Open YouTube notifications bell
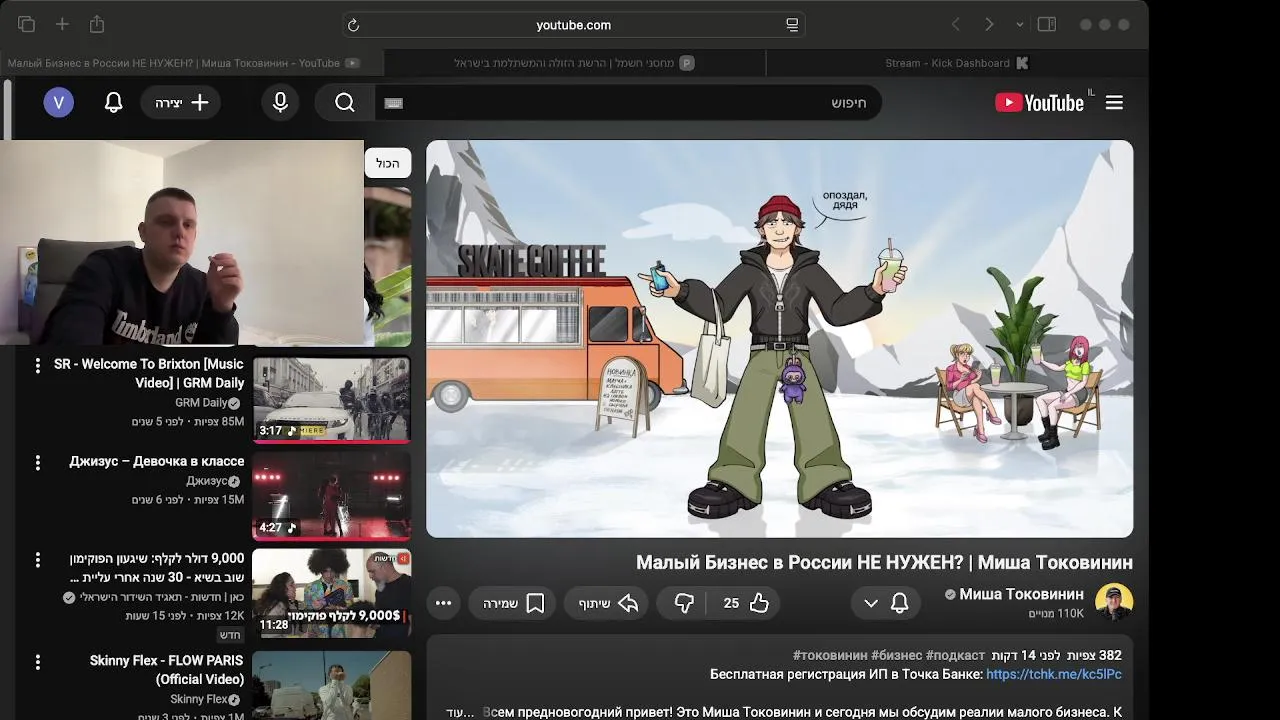Screen dimensions: 1280x720 tap(114, 102)
